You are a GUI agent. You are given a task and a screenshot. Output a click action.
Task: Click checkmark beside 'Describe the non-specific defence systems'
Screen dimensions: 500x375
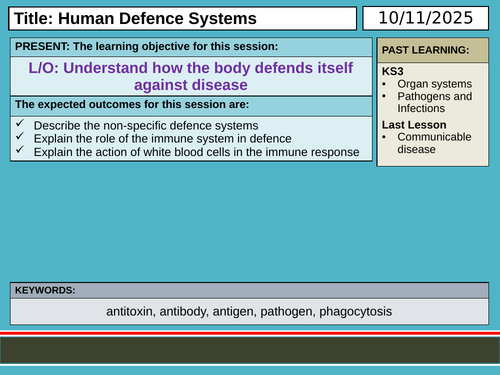click(20, 123)
